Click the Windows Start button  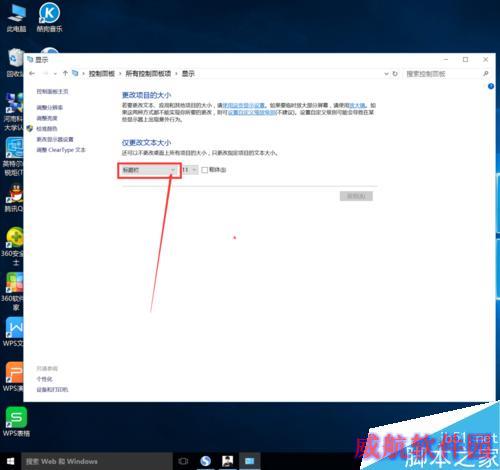tap(10, 461)
